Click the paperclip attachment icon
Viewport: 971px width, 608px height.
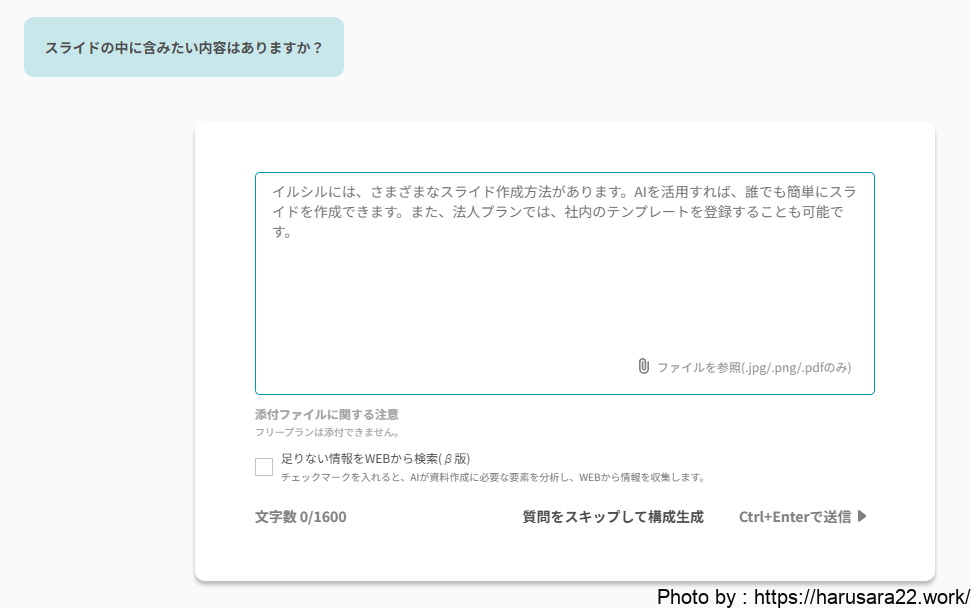click(643, 367)
